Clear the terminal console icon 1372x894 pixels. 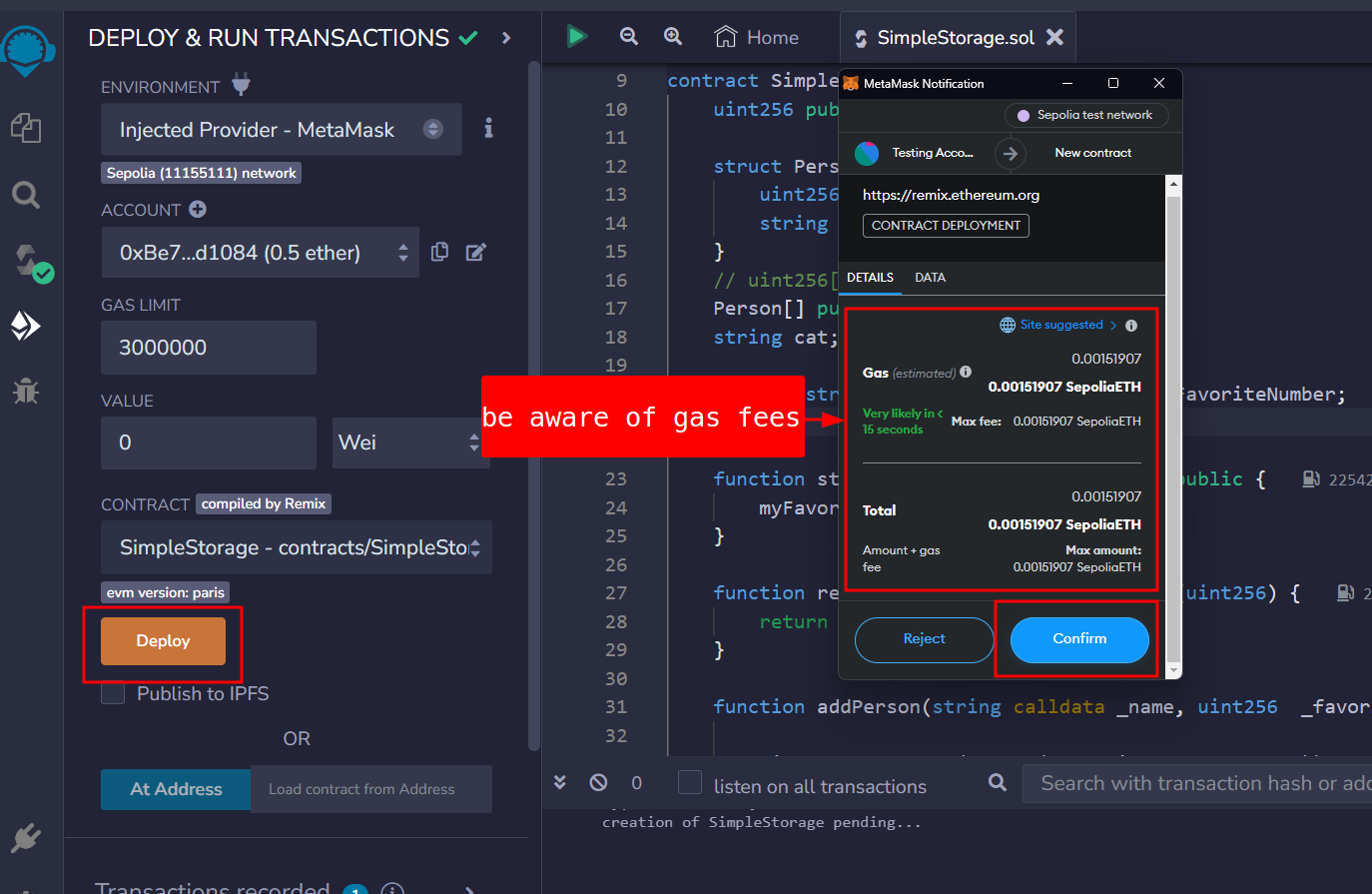(598, 782)
